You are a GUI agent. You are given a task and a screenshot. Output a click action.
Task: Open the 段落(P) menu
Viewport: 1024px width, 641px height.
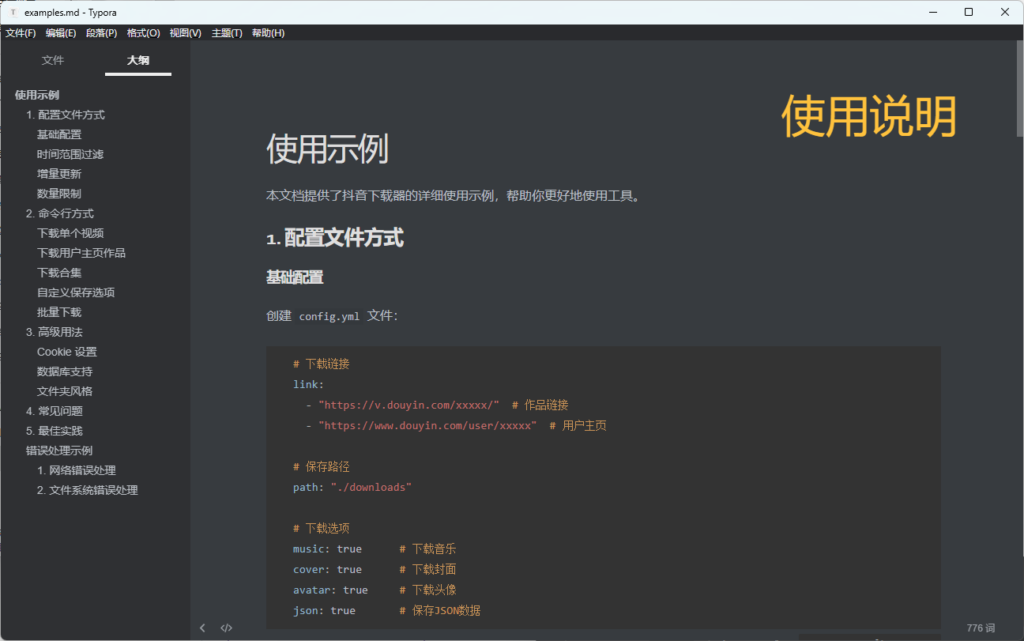click(101, 33)
